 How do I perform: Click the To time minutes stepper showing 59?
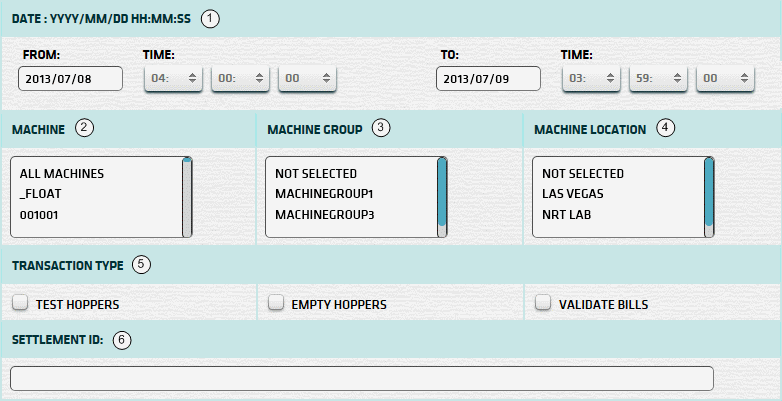pos(658,79)
